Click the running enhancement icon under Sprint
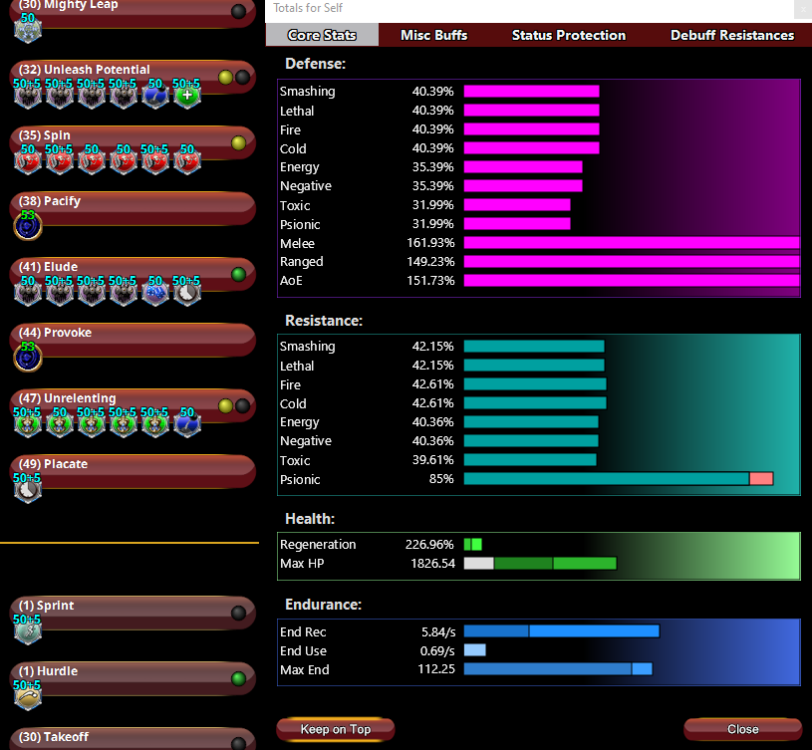The height and width of the screenshot is (750, 812). point(27,630)
